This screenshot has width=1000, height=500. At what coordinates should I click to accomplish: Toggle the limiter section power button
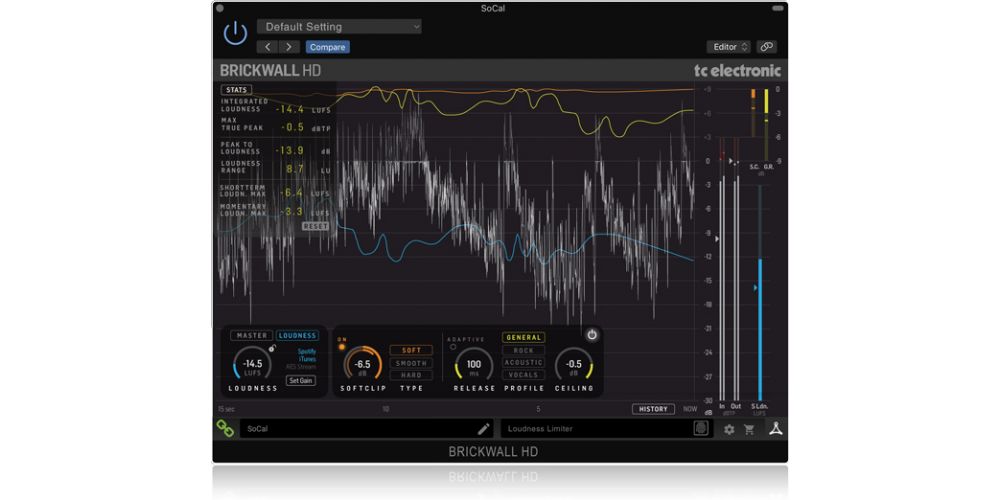592,334
